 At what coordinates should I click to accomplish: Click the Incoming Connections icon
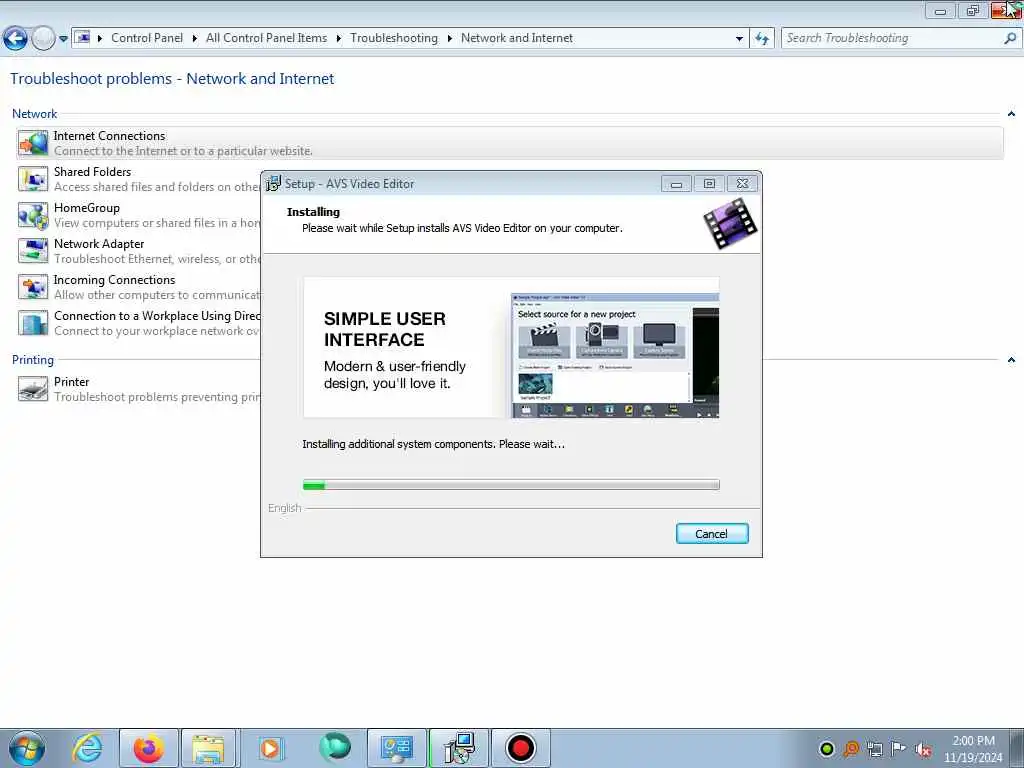tap(33, 287)
